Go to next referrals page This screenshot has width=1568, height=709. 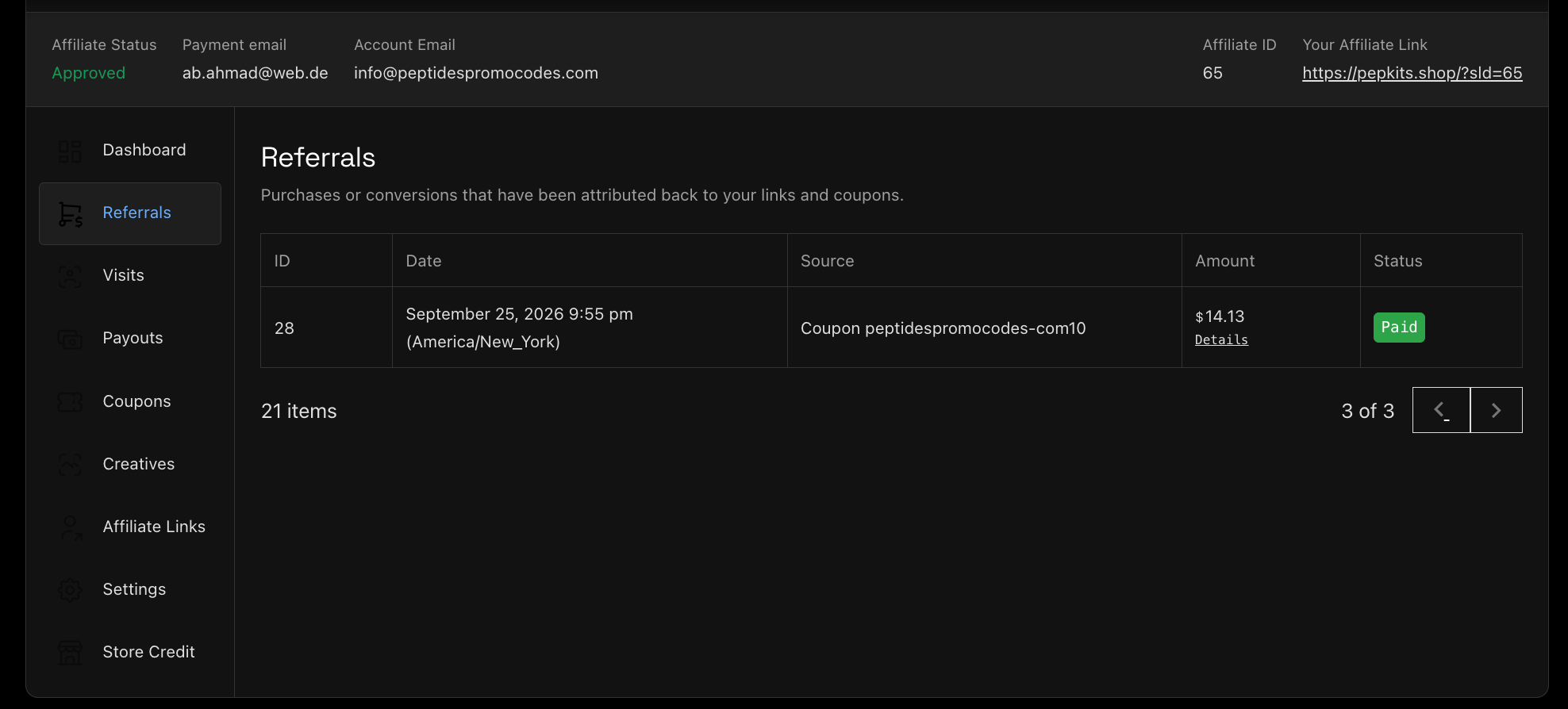1497,410
